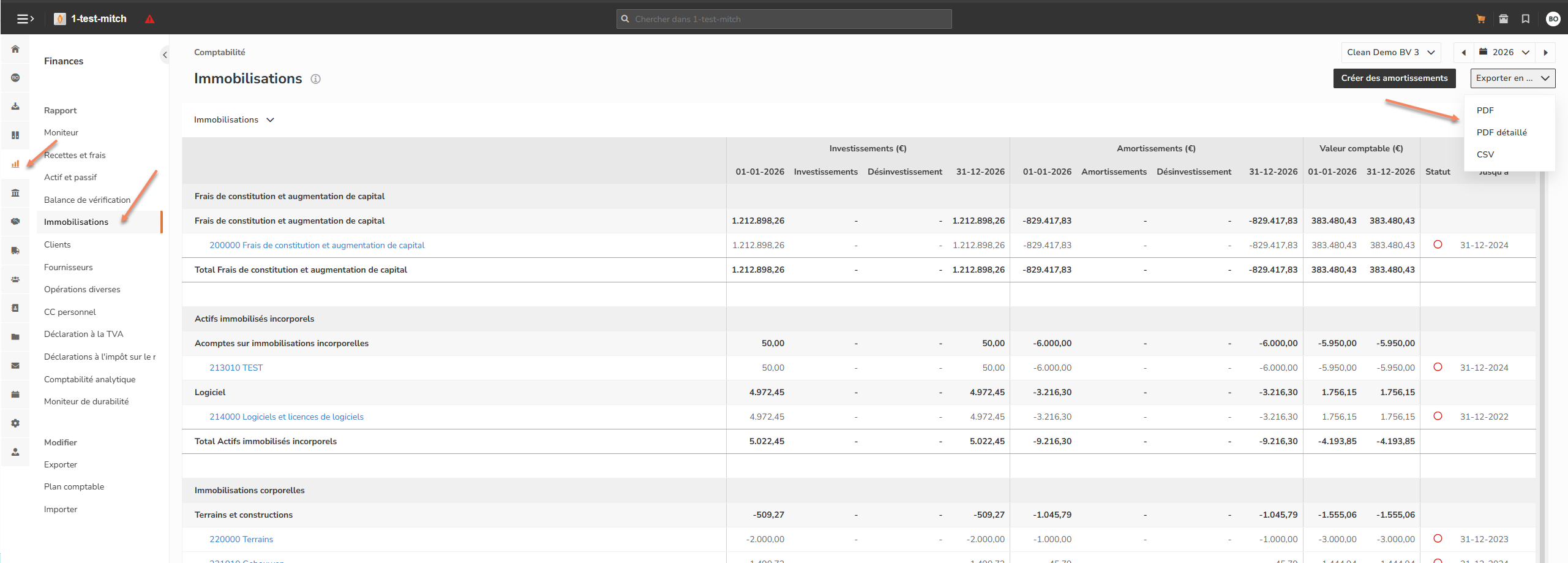Collapse the Finances side panel chevron
This screenshot has height=563, width=1568.
pos(164,55)
